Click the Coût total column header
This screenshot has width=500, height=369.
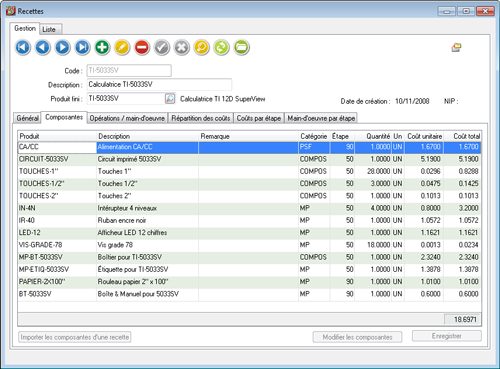click(x=463, y=136)
